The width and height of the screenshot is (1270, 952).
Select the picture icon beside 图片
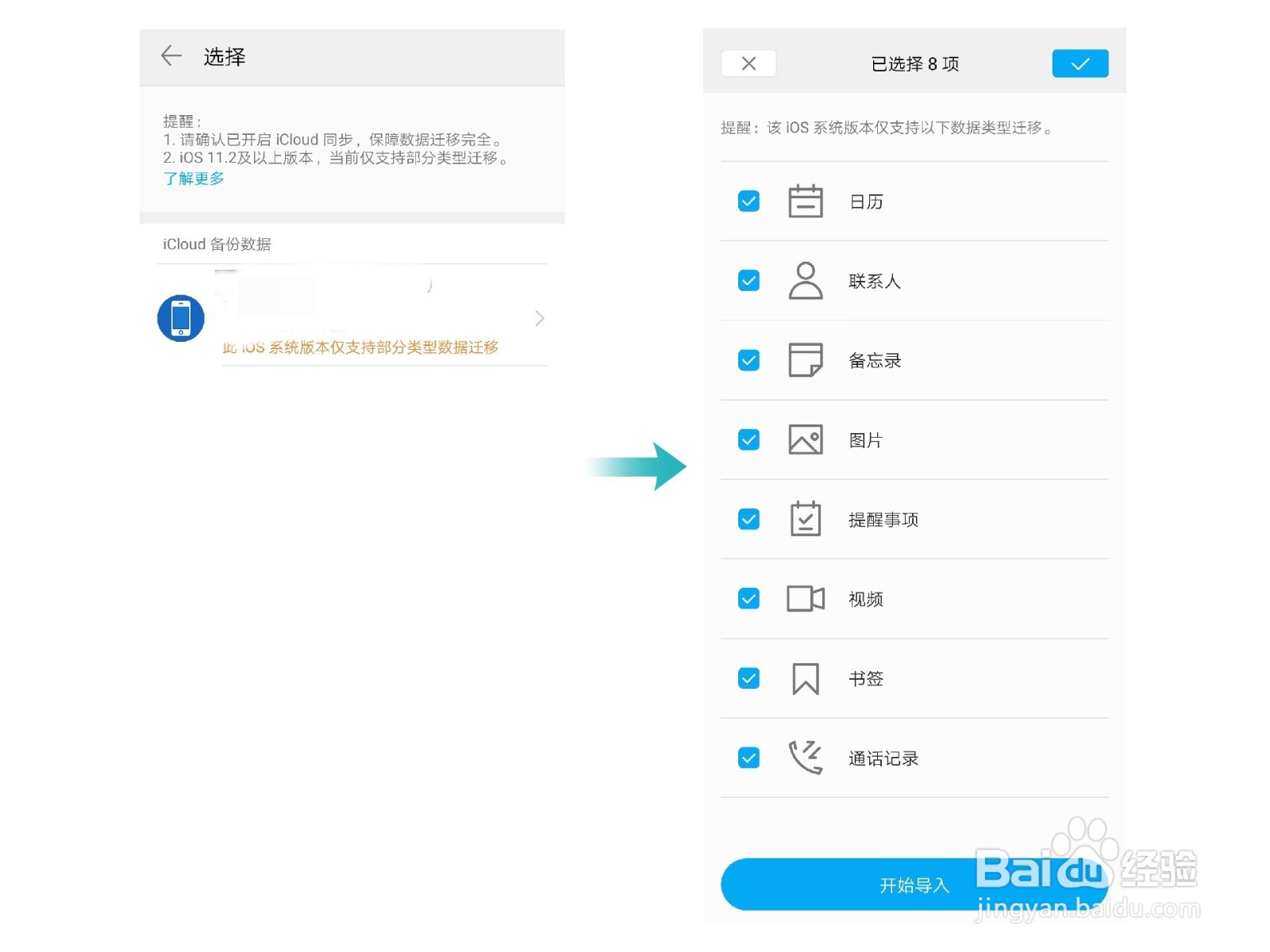[x=804, y=440]
